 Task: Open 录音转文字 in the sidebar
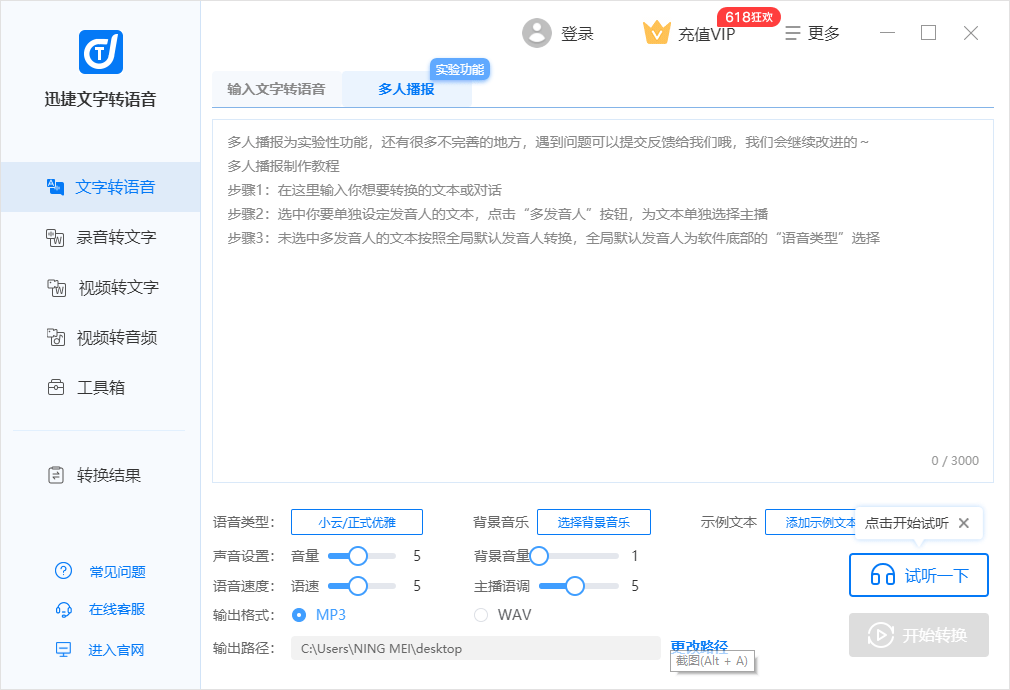click(x=101, y=237)
